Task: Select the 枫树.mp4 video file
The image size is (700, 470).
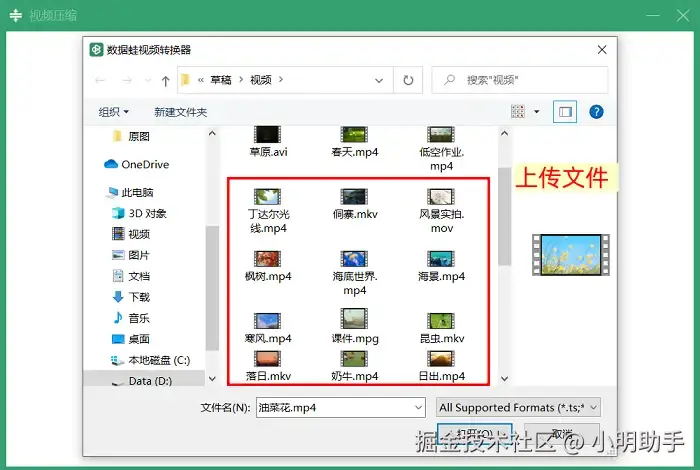Action: tap(268, 266)
